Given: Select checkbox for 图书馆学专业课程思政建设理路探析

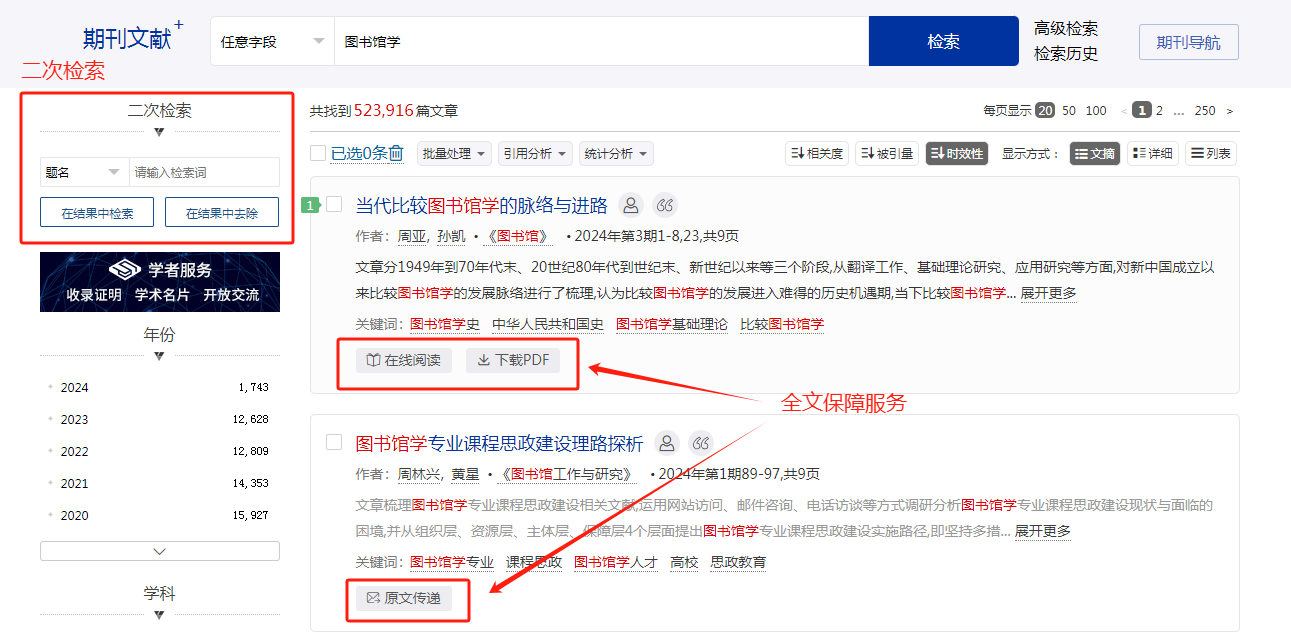Looking at the screenshot, I should [x=334, y=442].
